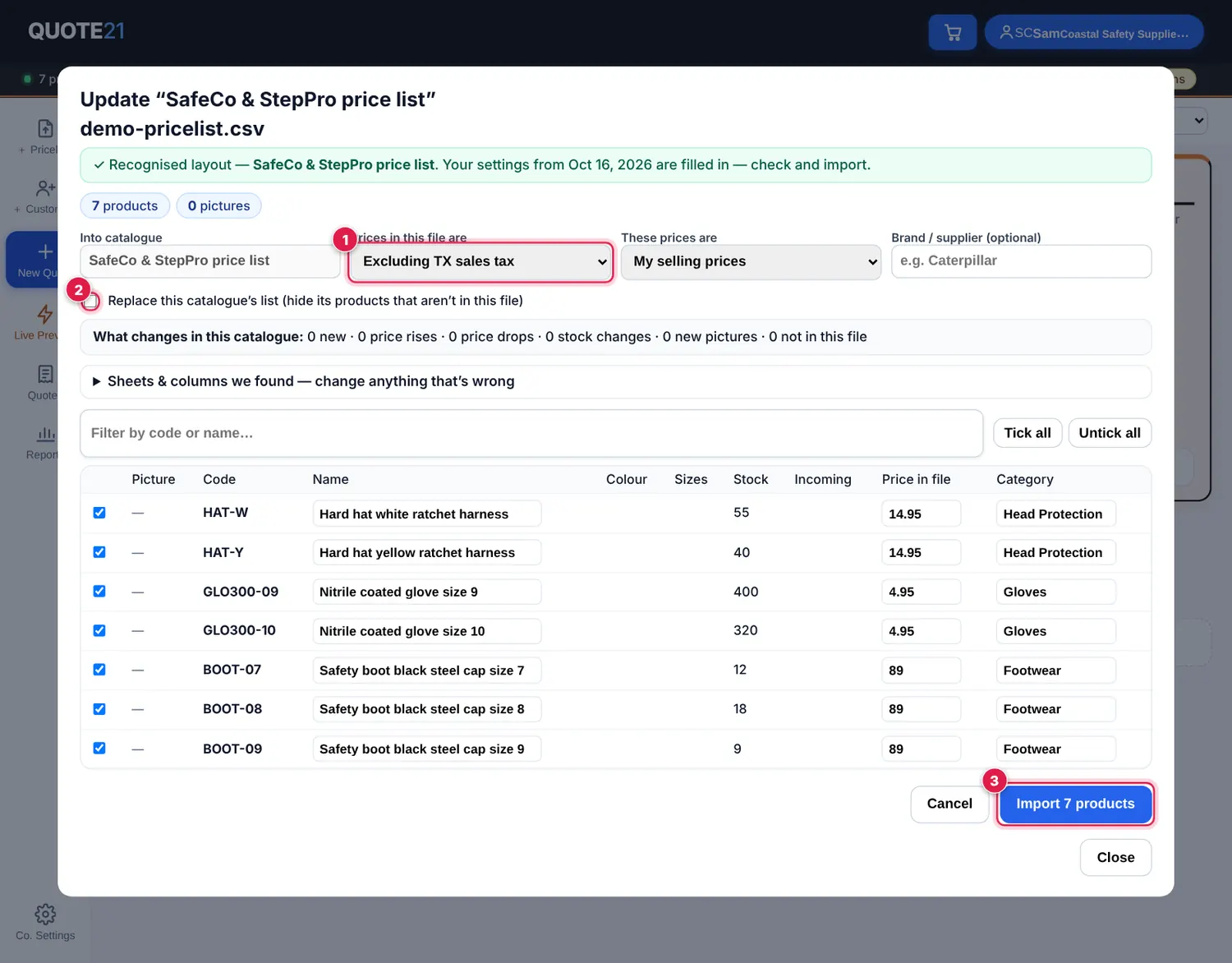Toggle checkbox for BOOT-09 row
The height and width of the screenshot is (963, 1232).
coord(99,749)
